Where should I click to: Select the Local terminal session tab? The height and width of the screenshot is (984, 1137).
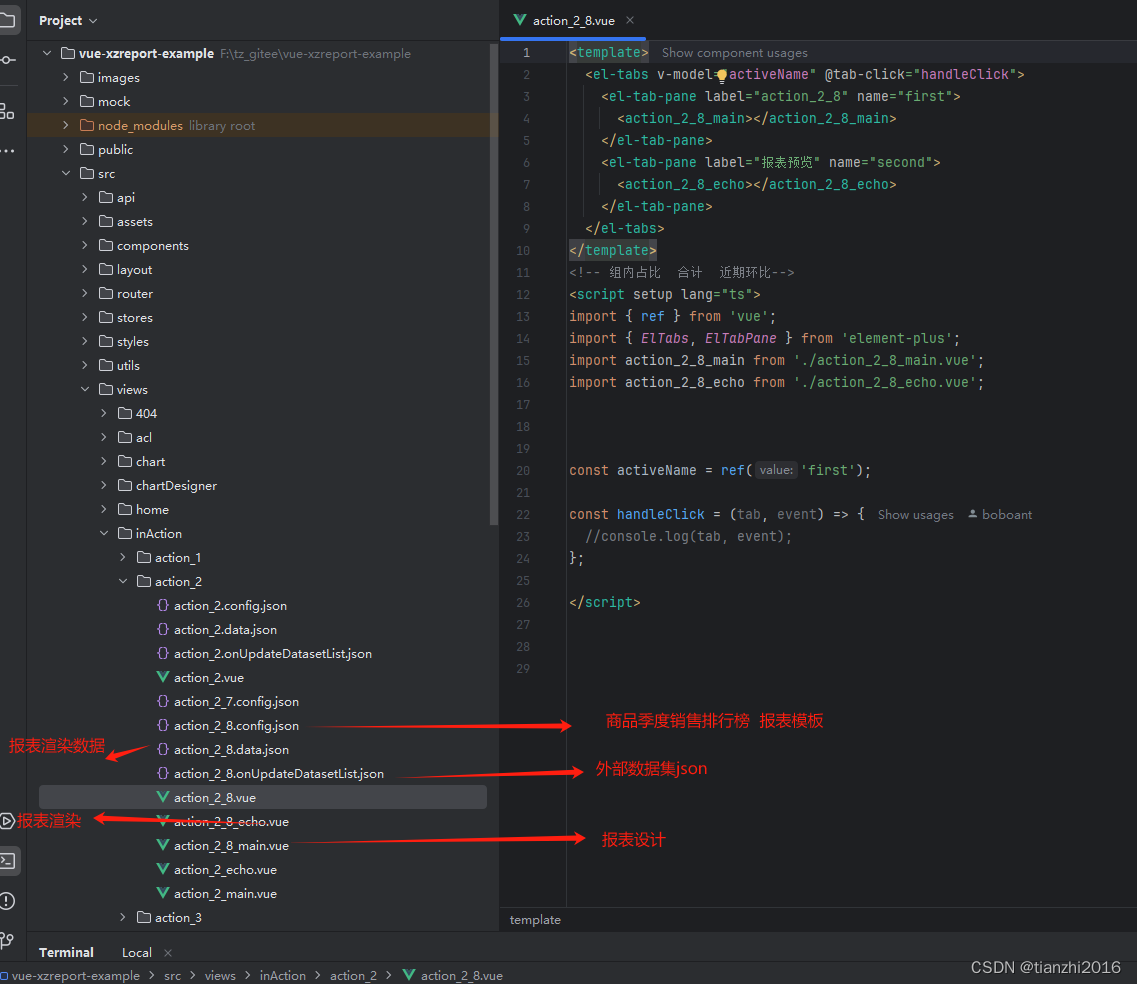[136, 953]
